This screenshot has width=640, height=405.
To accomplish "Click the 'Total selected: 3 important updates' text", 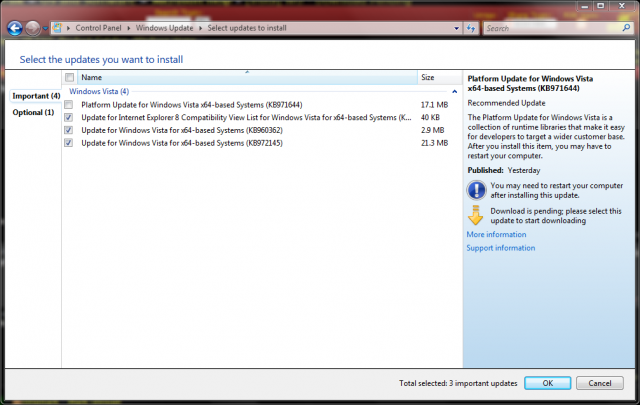I will coord(458,383).
